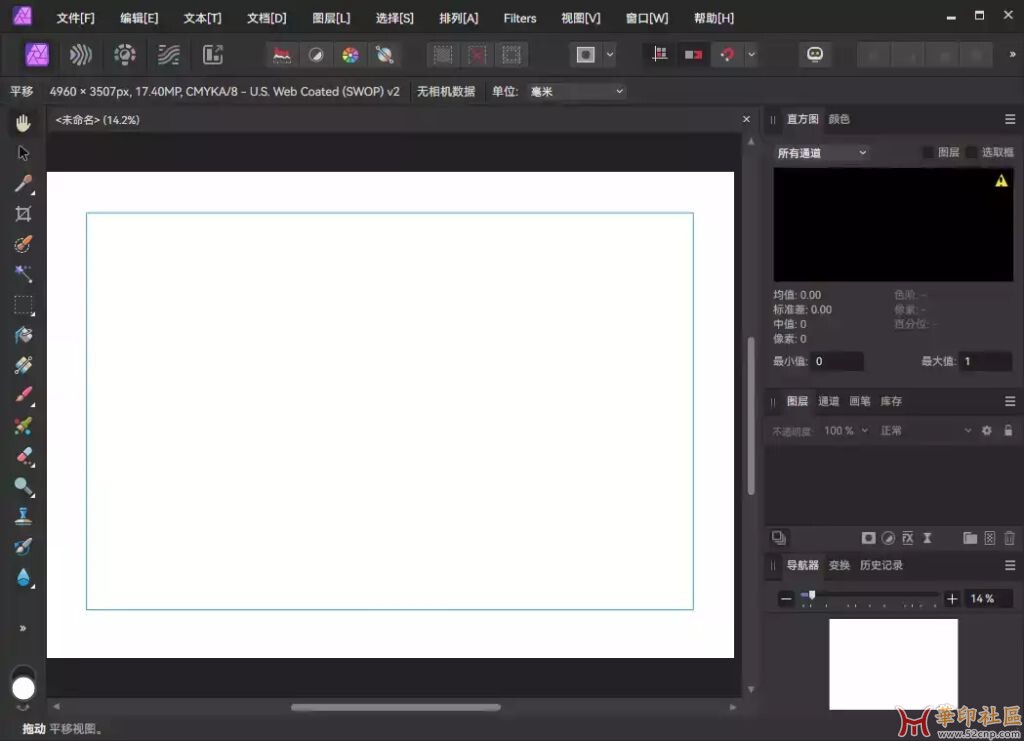Click the navigator zoom-out minus button

tap(786, 599)
